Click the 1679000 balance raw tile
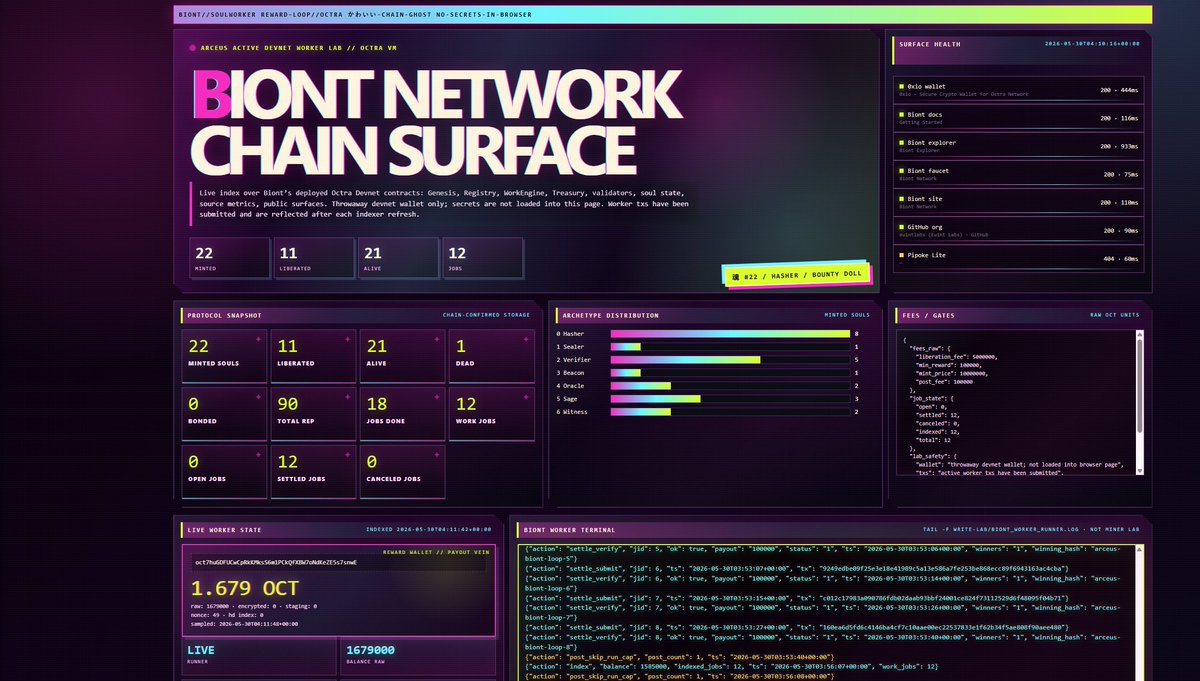Viewport: 1200px width, 681px height. pyautogui.click(x=417, y=658)
